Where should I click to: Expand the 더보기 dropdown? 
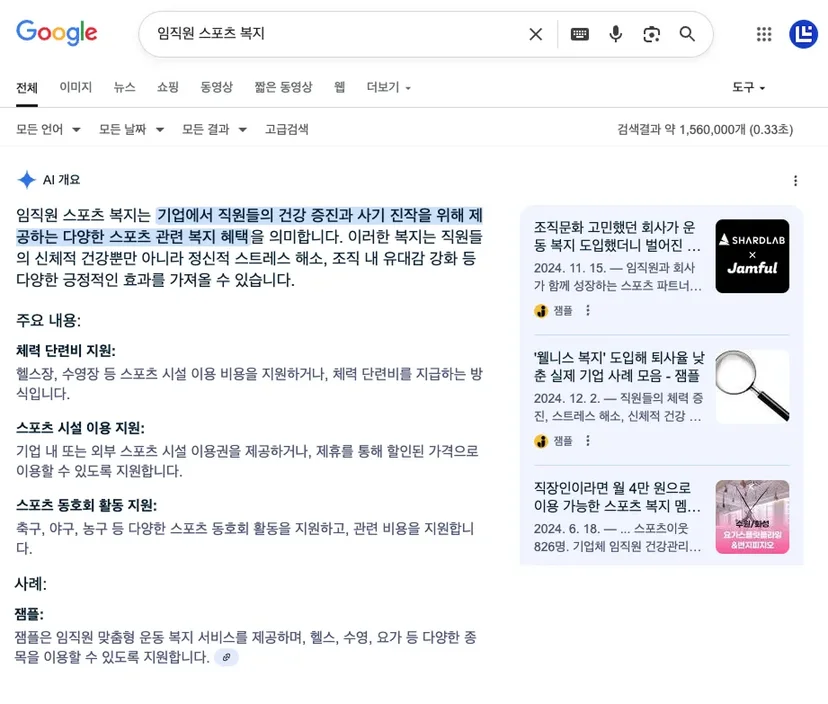click(389, 87)
